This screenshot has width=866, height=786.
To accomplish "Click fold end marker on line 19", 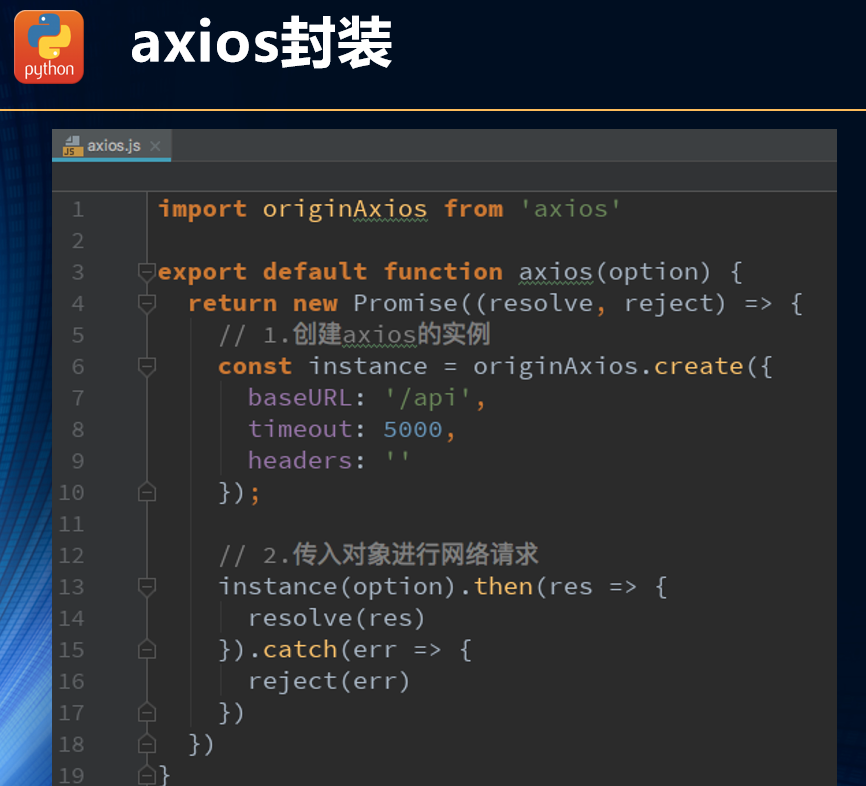I will click(x=147, y=775).
